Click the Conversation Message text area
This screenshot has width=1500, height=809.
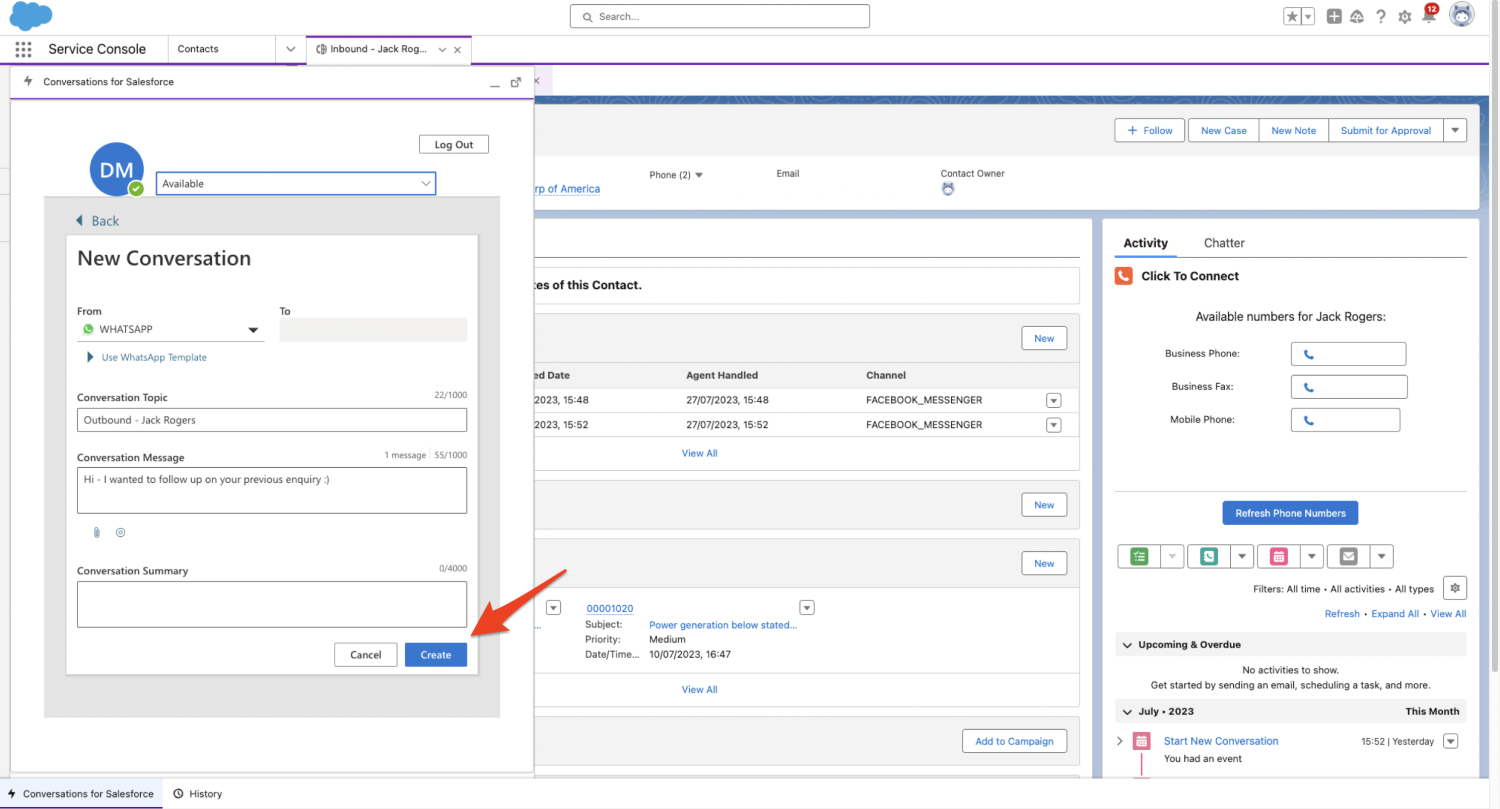click(272, 490)
